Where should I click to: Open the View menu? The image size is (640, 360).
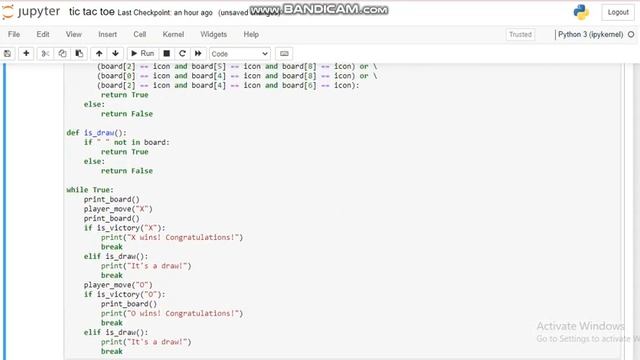[74, 34]
